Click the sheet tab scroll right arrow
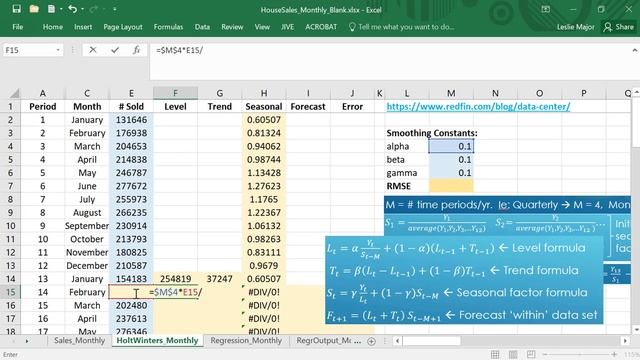The width and height of the screenshot is (640, 360). (x=27, y=340)
